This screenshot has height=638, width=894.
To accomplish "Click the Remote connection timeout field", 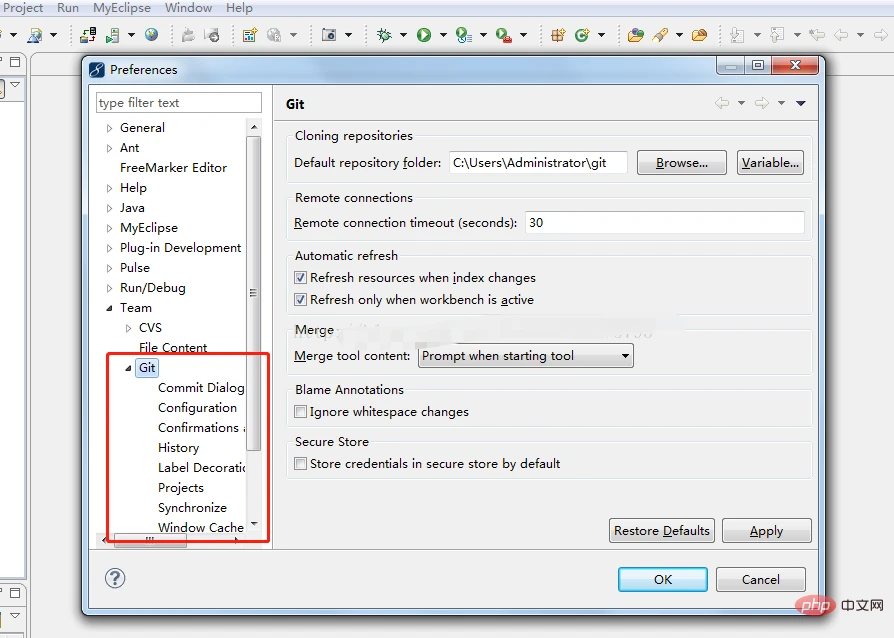I will point(665,223).
